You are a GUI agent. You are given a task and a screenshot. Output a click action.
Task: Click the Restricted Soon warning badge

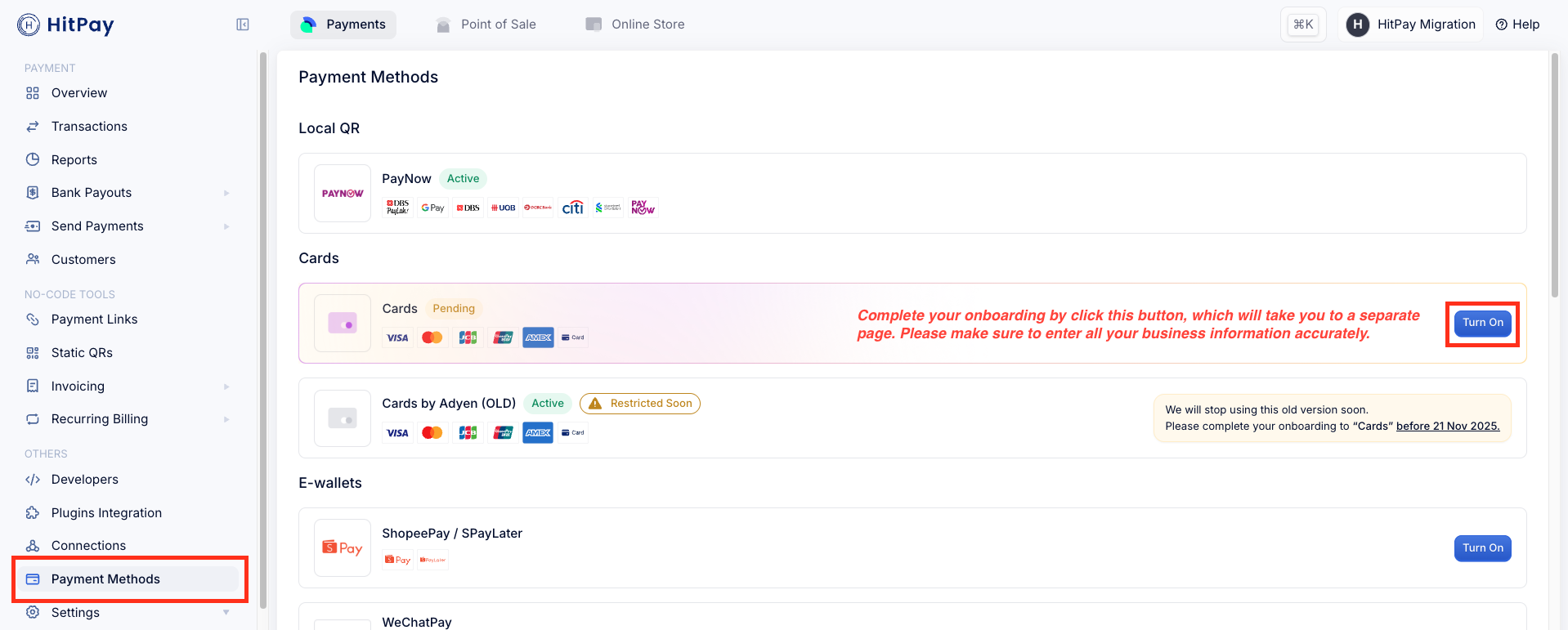tap(640, 404)
